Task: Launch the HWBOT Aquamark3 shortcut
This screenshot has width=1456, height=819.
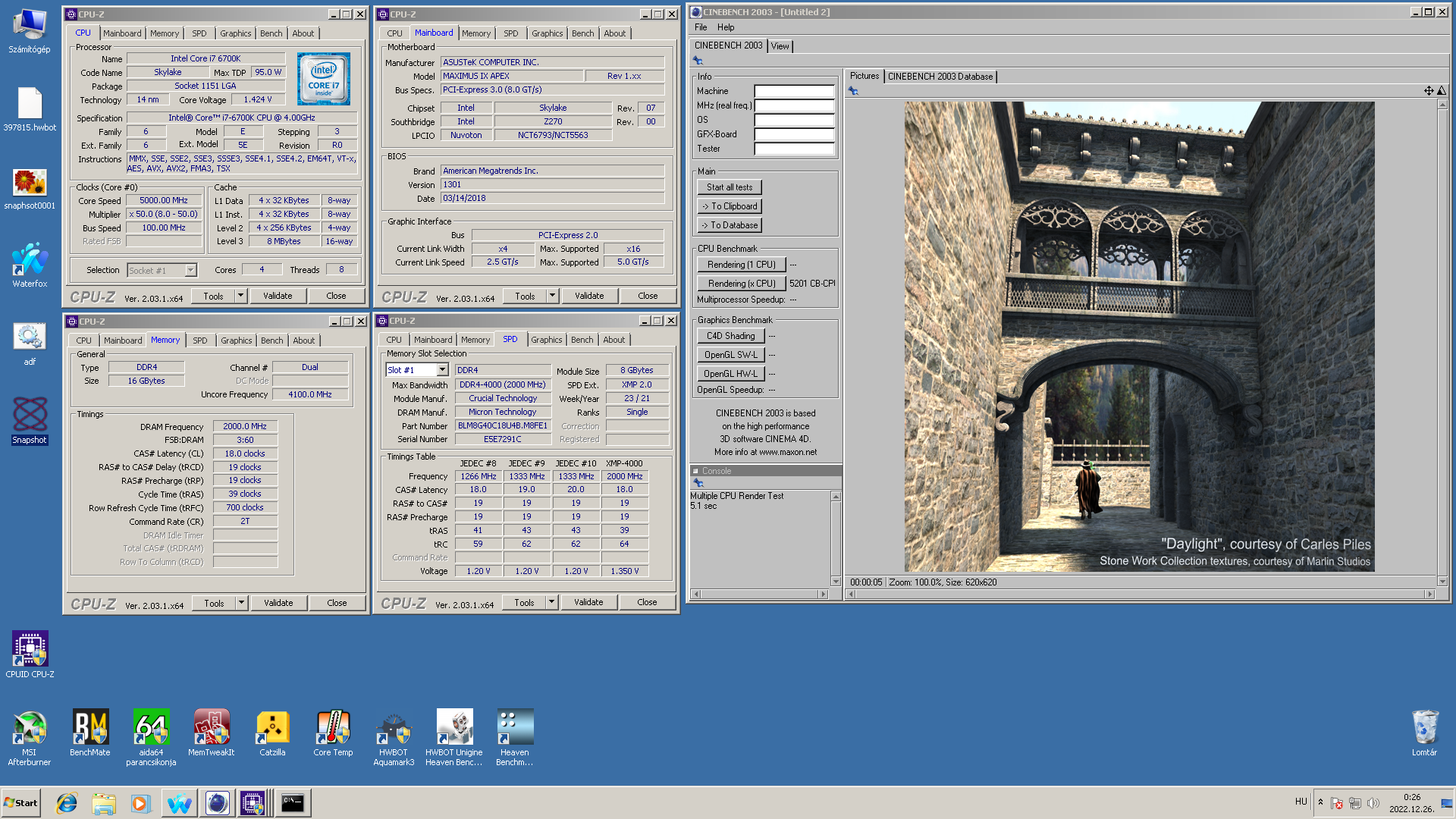Action: tap(394, 737)
